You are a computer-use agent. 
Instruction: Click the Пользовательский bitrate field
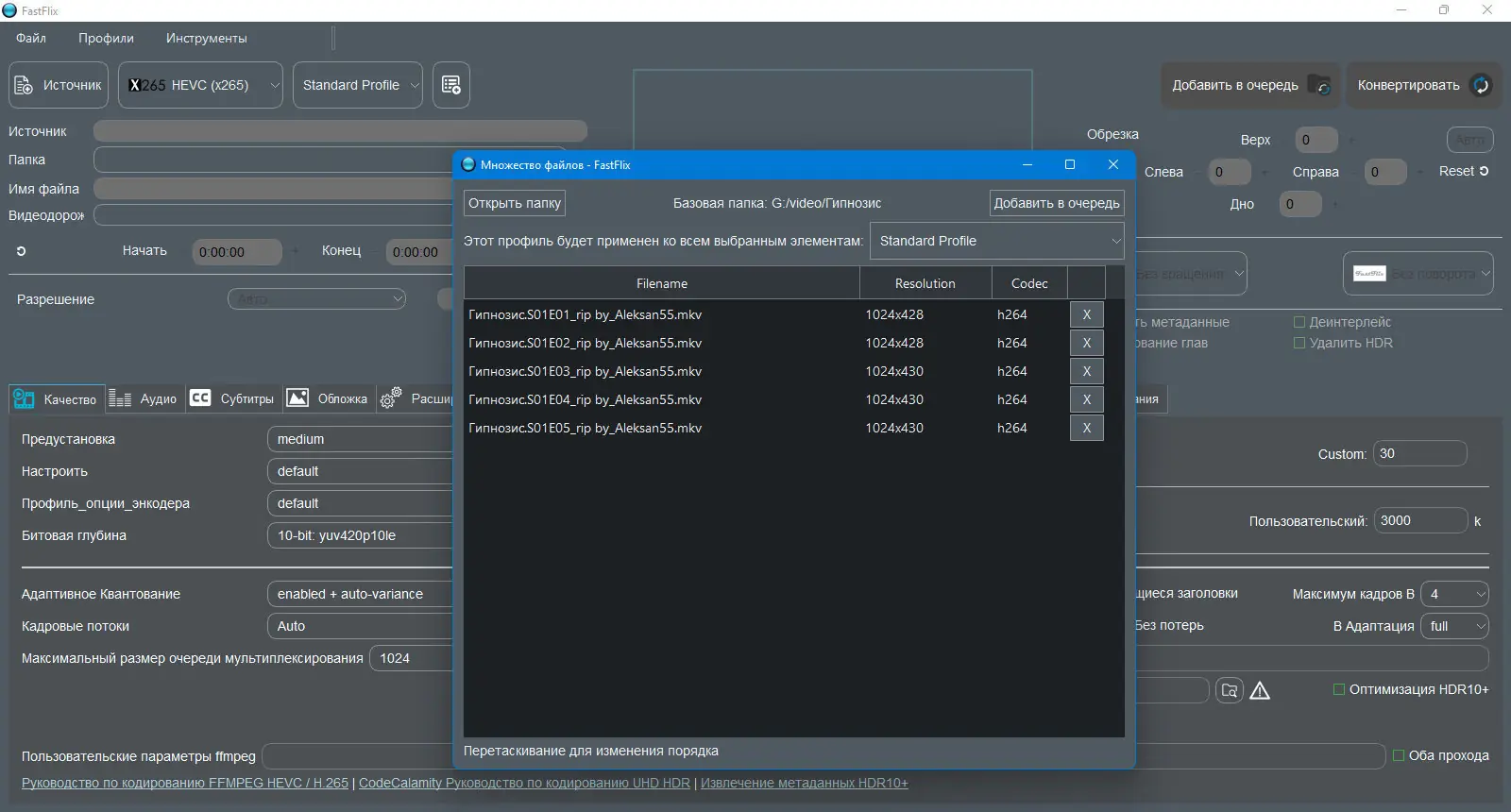[x=1419, y=520]
